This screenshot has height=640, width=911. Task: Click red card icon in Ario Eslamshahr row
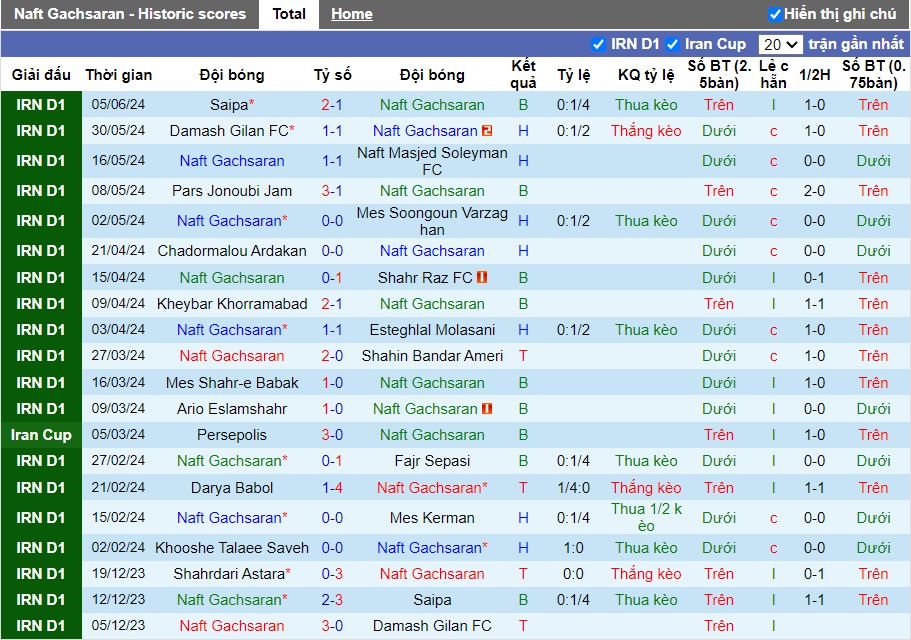click(x=487, y=409)
